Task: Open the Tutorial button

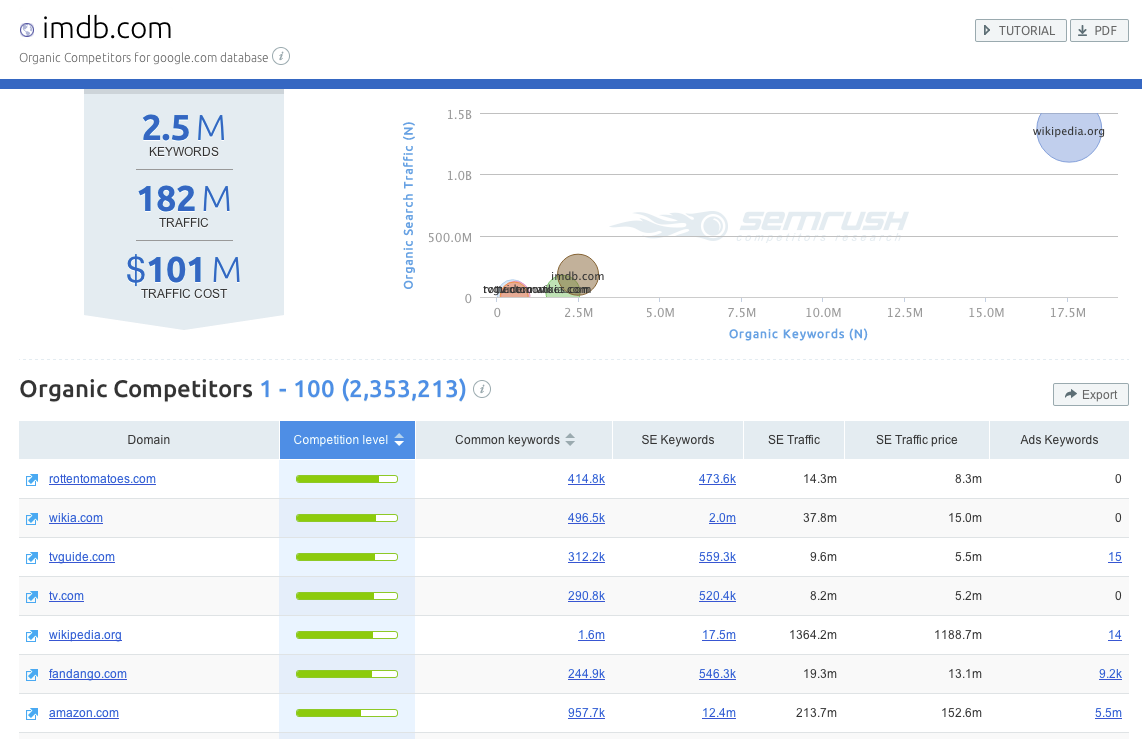Action: pyautogui.click(x=1020, y=31)
